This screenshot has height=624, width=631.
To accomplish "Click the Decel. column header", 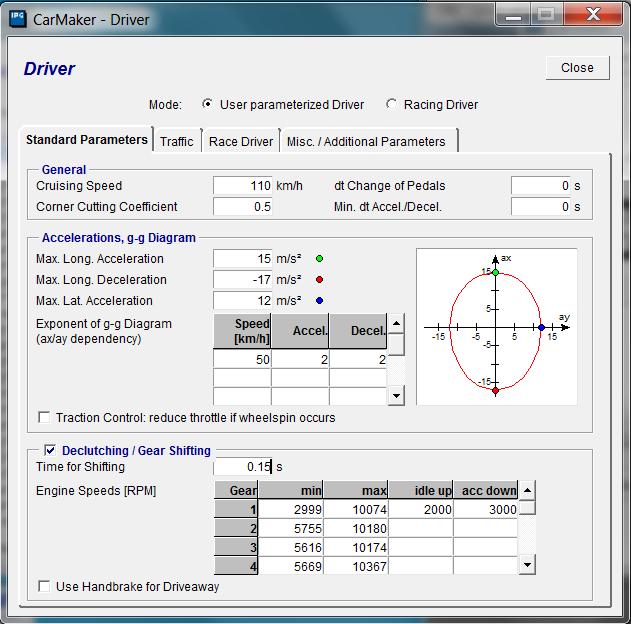I will click(x=358, y=331).
